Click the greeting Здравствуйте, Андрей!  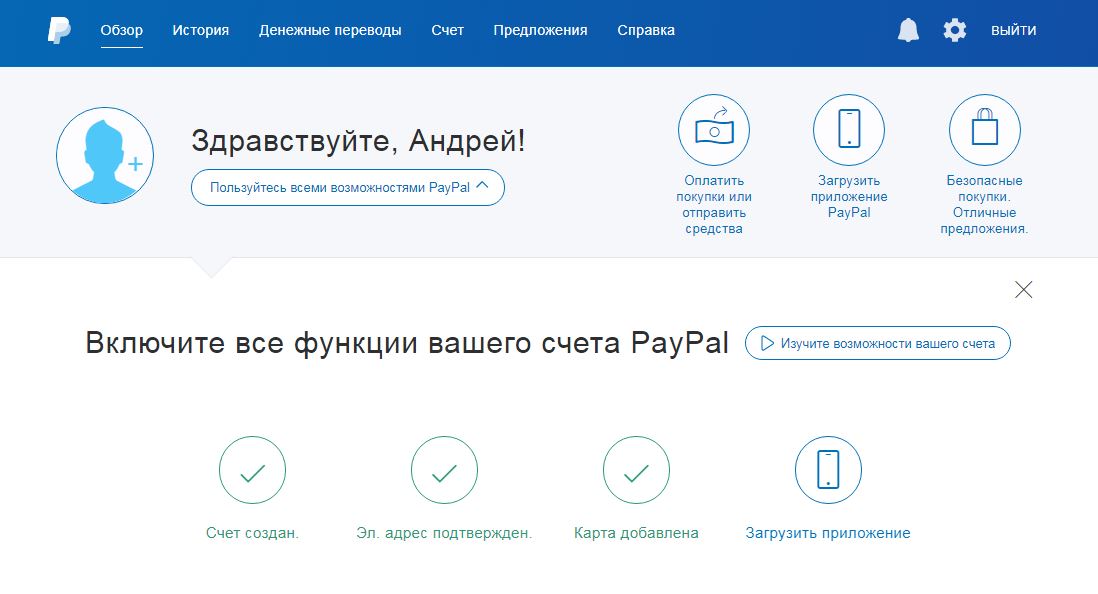[358, 141]
